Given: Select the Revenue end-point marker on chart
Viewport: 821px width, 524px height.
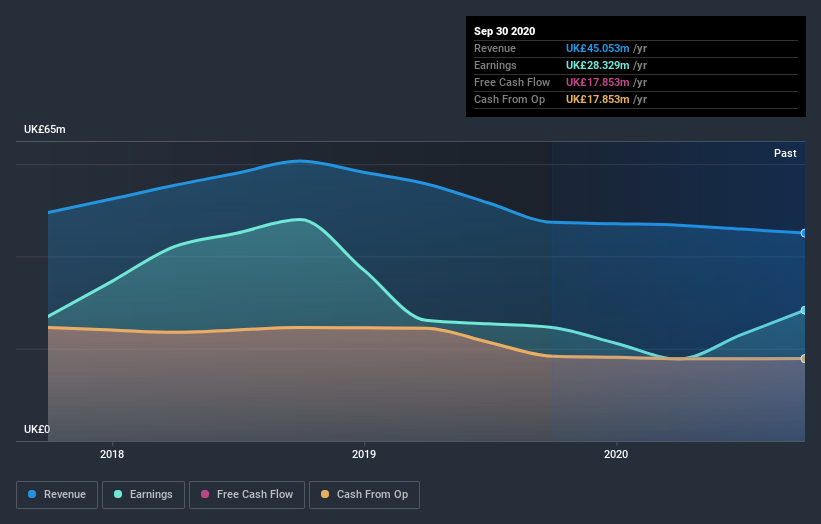Looking at the screenshot, I should coord(803,233).
